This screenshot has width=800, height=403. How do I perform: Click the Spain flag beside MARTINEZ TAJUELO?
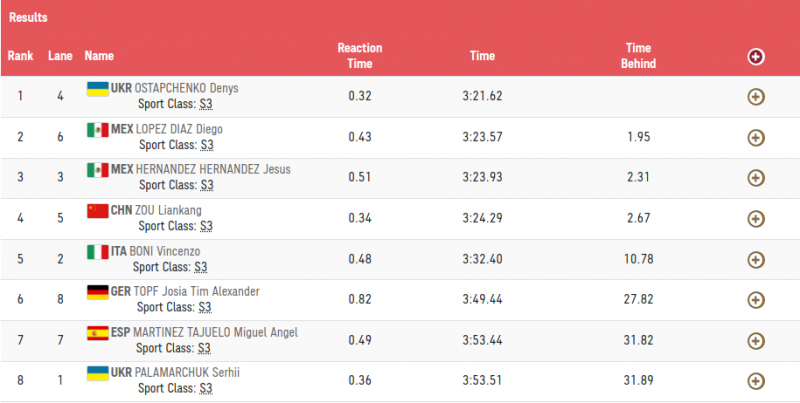[97, 333]
